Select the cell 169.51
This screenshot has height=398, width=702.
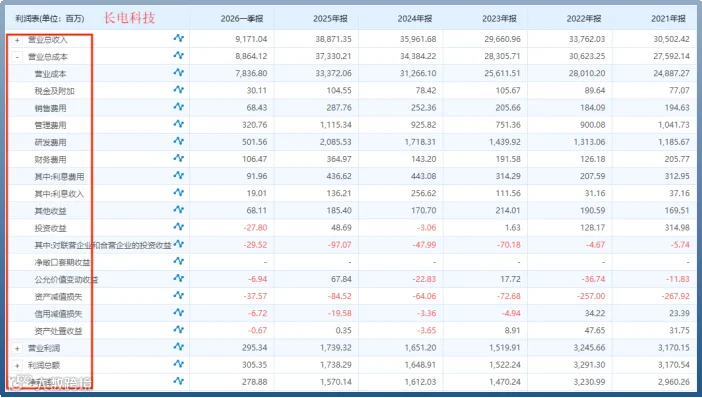677,210
